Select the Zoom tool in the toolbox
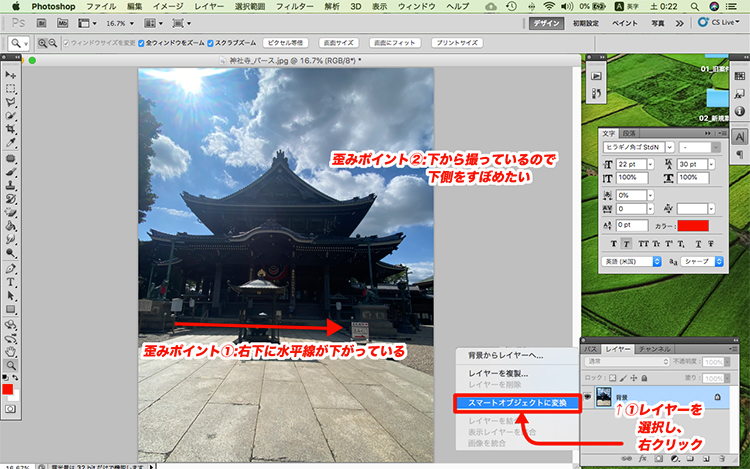The height and width of the screenshot is (469, 750). pyautogui.click(x=11, y=366)
